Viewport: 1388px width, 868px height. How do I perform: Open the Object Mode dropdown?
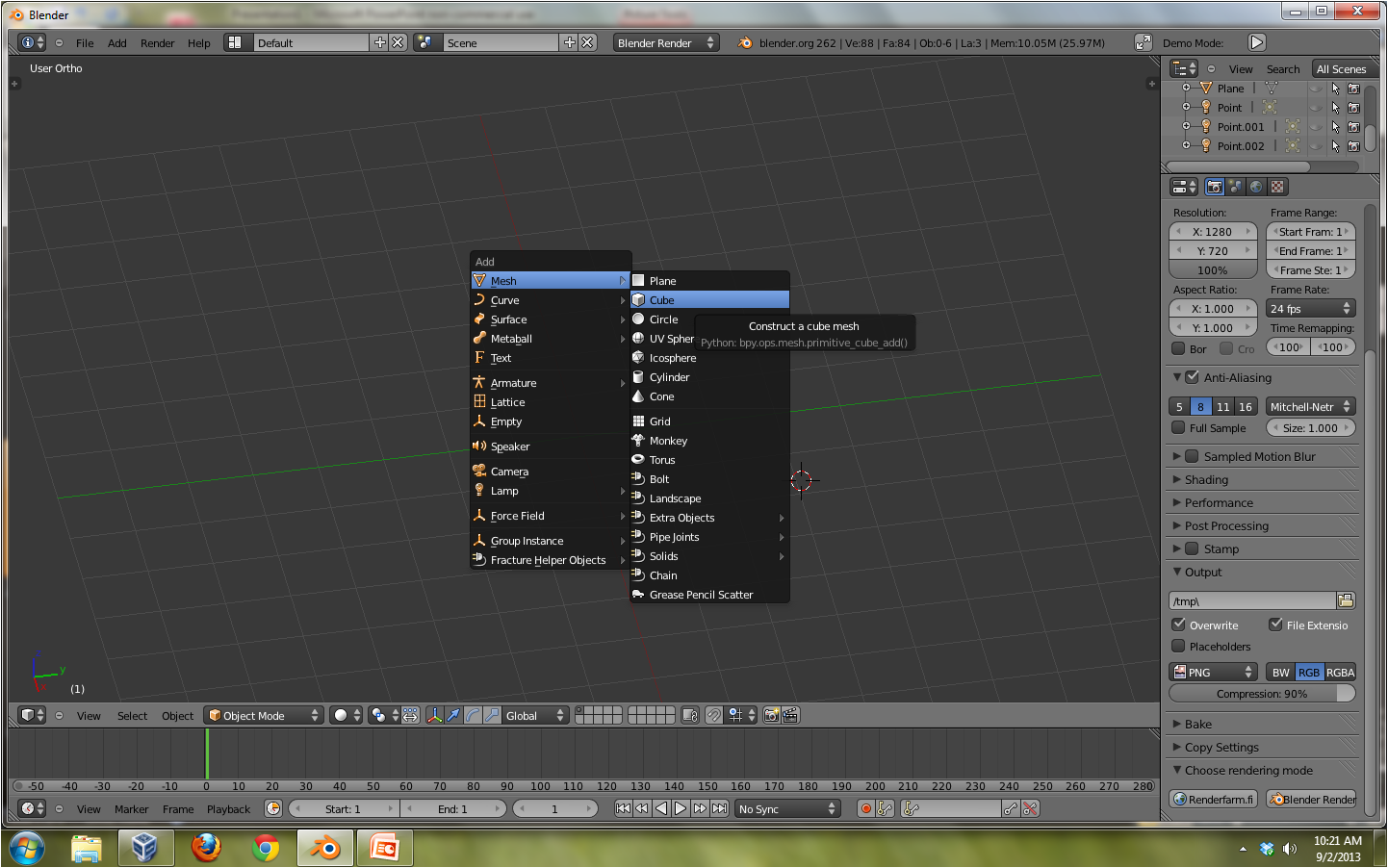tap(264, 715)
